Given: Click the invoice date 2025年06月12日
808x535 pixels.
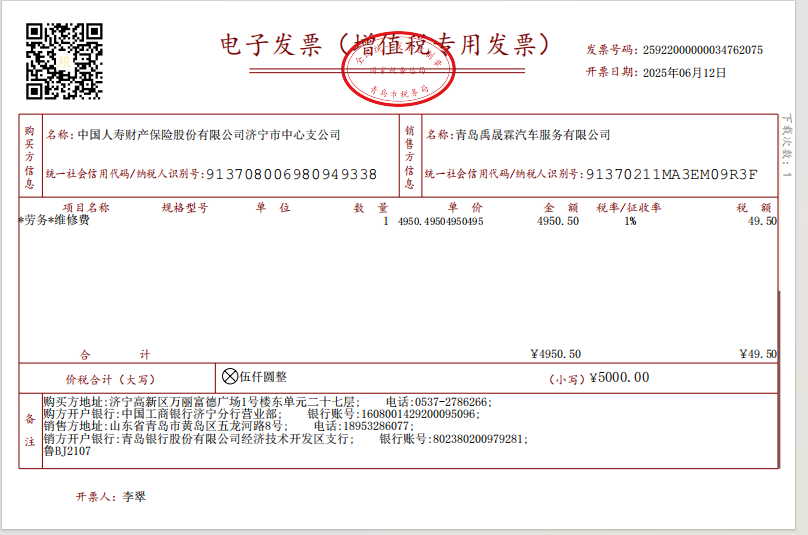Looking at the screenshot, I should coord(684,73).
